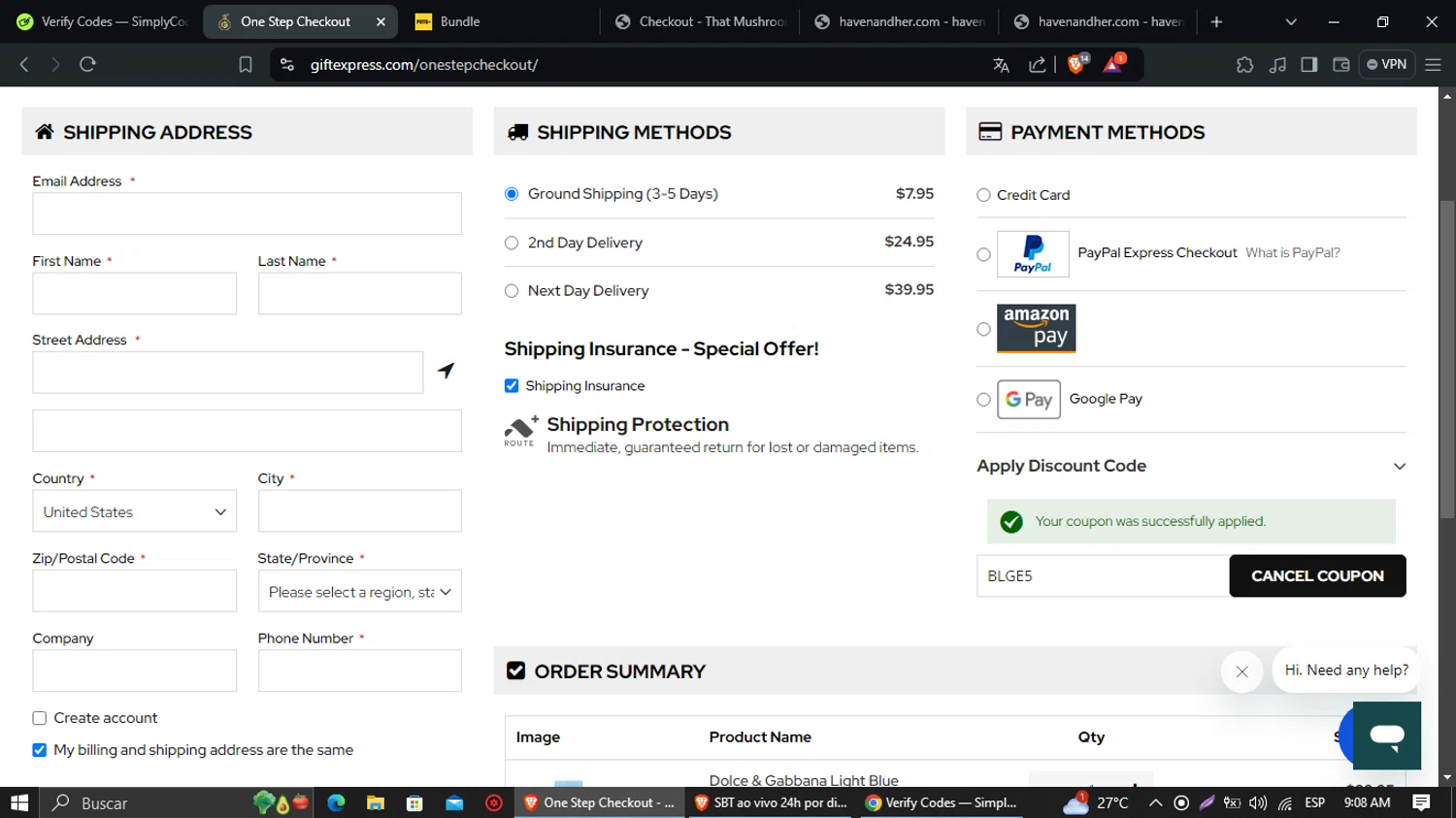Screen dimensions: 1456x818
Task: Bookmark this page using the bookmark icon
Action: (246, 64)
